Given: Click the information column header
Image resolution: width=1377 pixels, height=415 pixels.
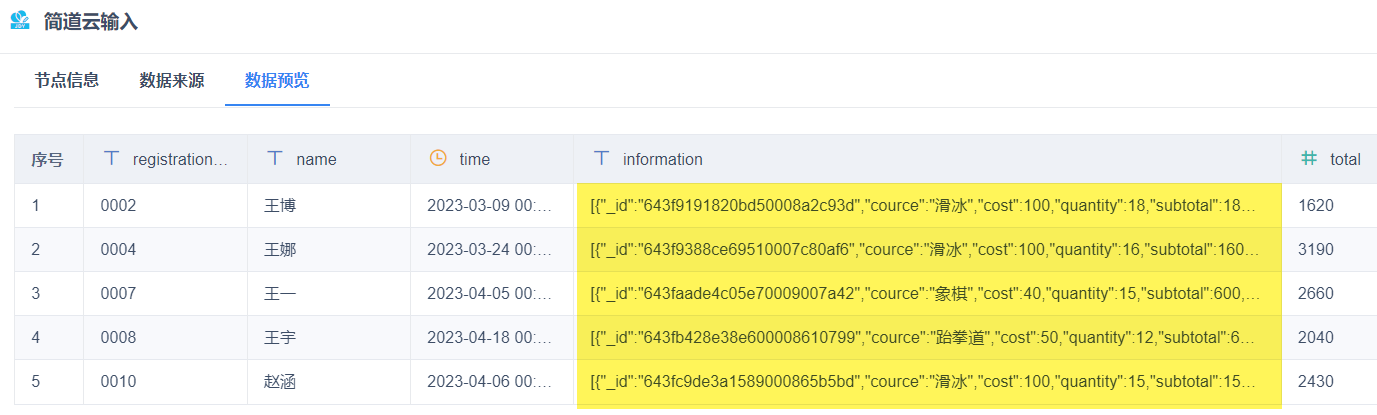Looking at the screenshot, I should point(662,159).
